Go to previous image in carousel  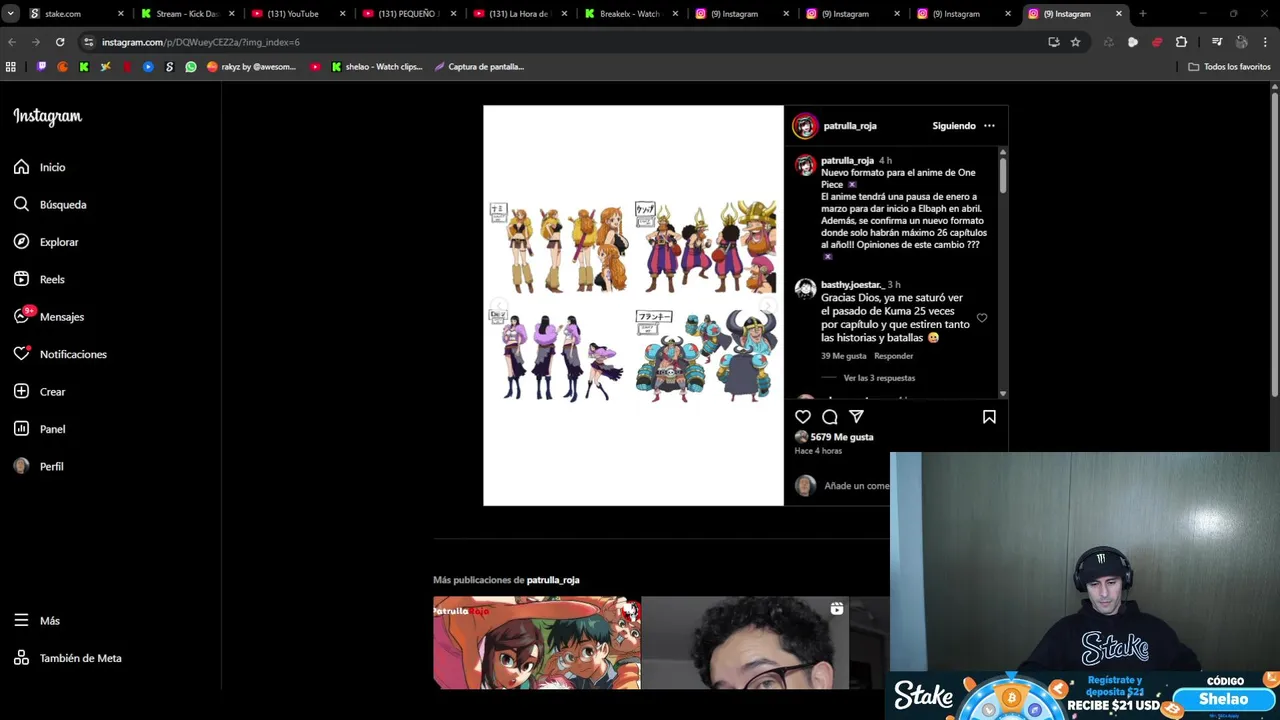point(499,306)
